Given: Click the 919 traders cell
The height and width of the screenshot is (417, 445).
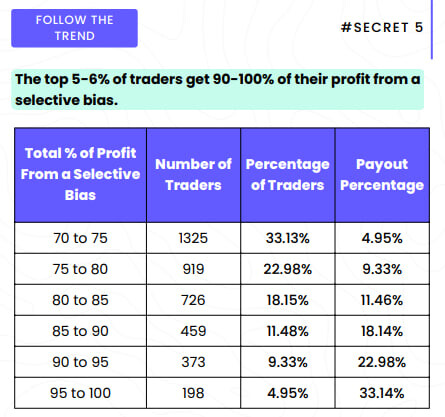Looking at the screenshot, I should 193,269.
